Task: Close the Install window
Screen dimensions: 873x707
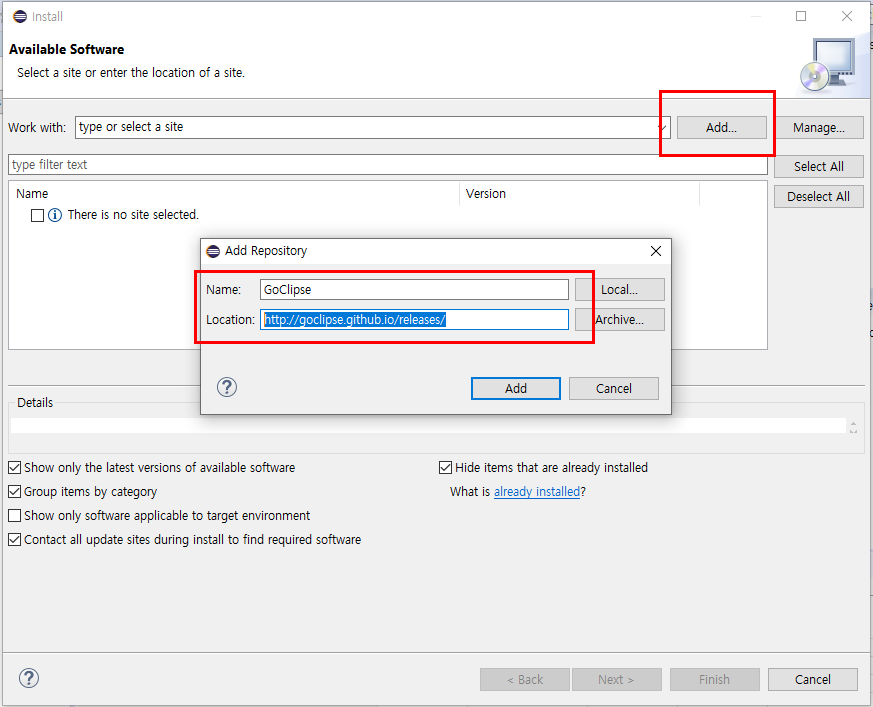Action: pos(847,16)
